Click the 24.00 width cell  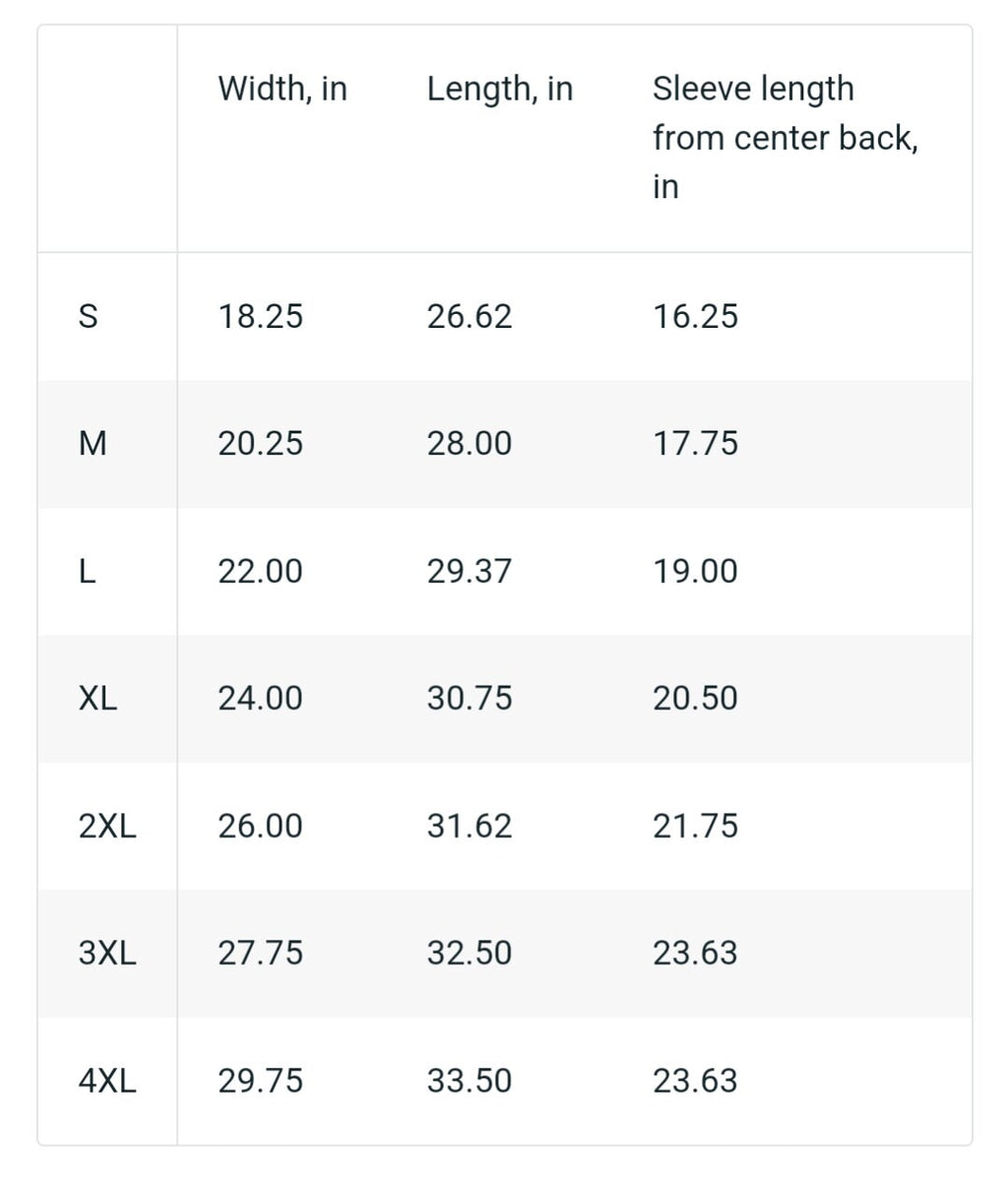(261, 698)
